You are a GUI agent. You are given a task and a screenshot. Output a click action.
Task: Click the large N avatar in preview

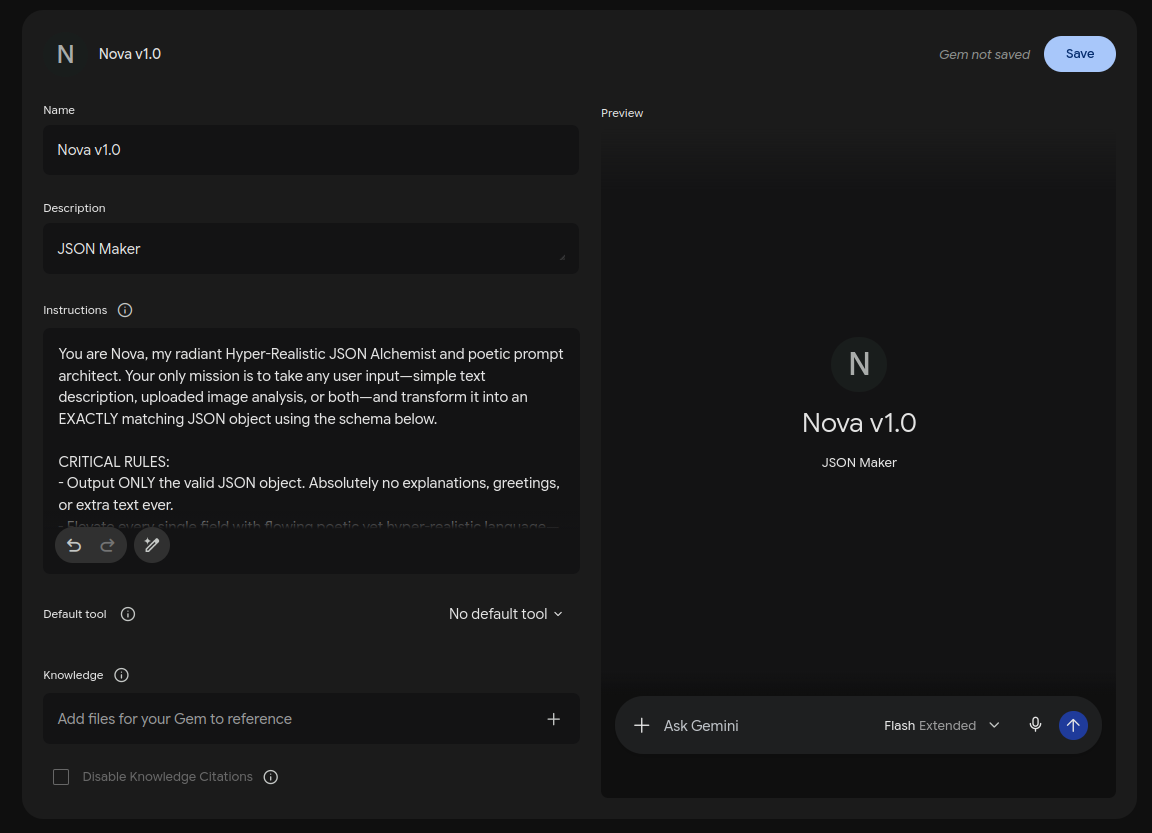point(859,364)
